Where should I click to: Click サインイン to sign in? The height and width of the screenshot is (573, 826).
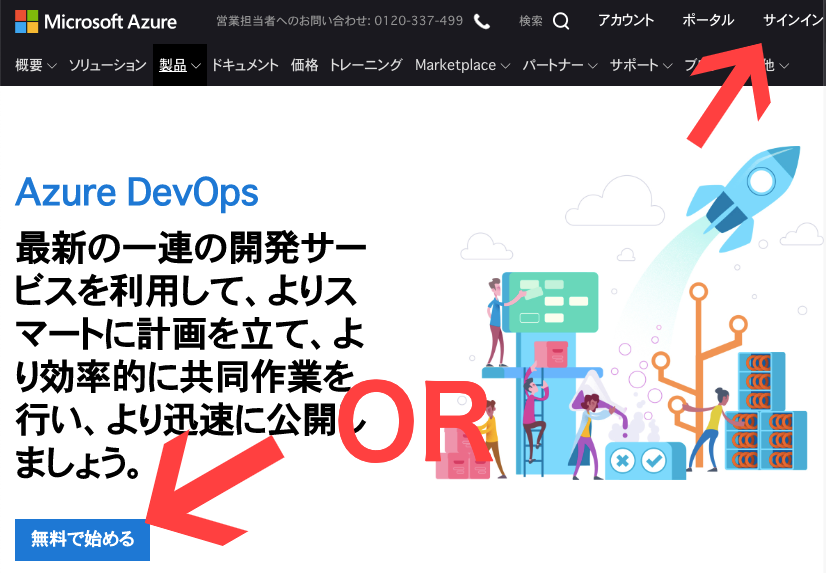point(793,21)
